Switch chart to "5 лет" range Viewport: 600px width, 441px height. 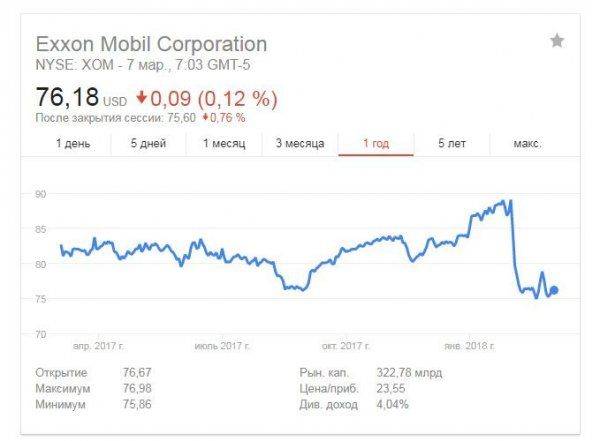coord(451,144)
